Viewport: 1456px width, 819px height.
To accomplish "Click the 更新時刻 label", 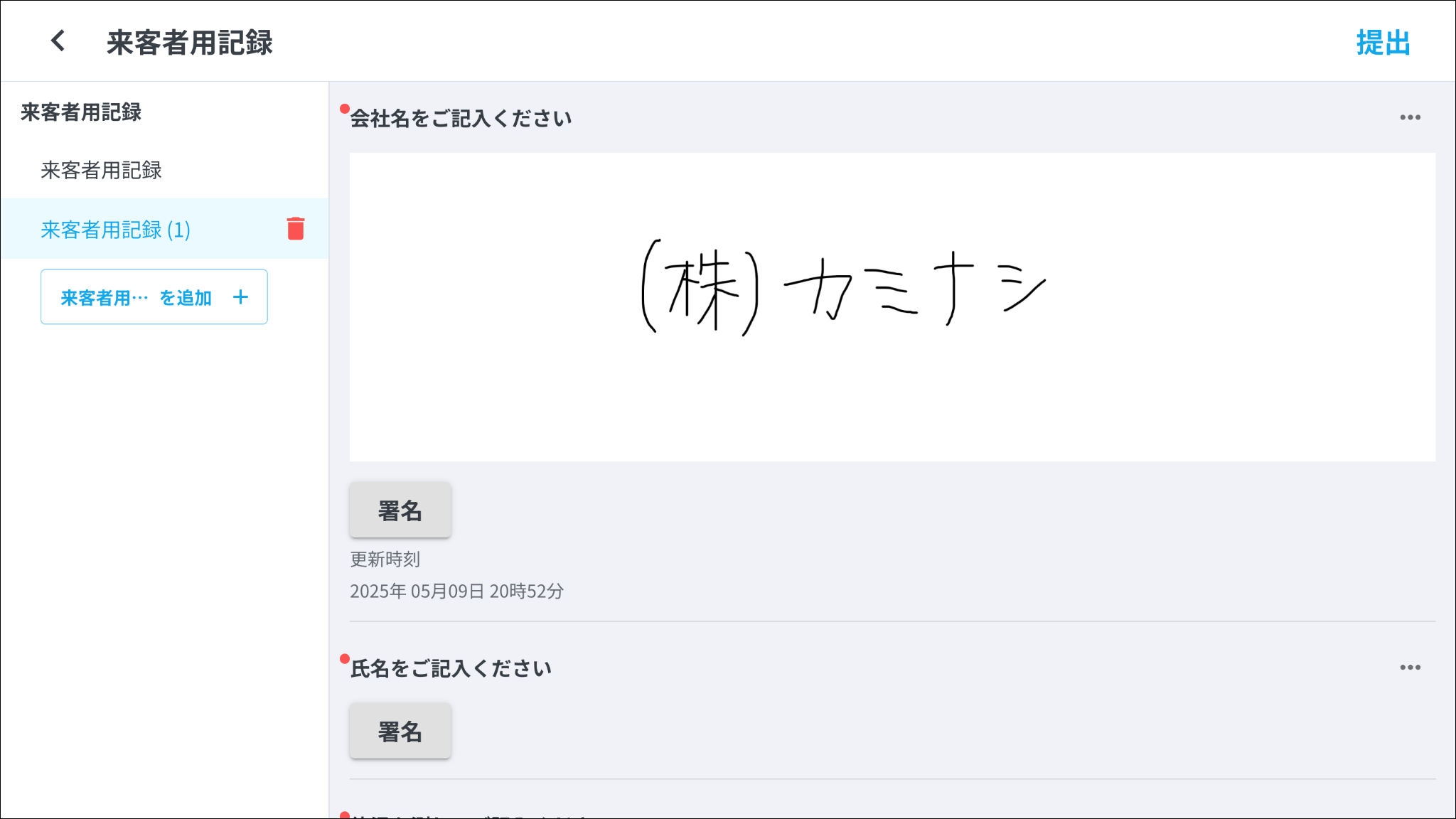I will click(x=385, y=560).
